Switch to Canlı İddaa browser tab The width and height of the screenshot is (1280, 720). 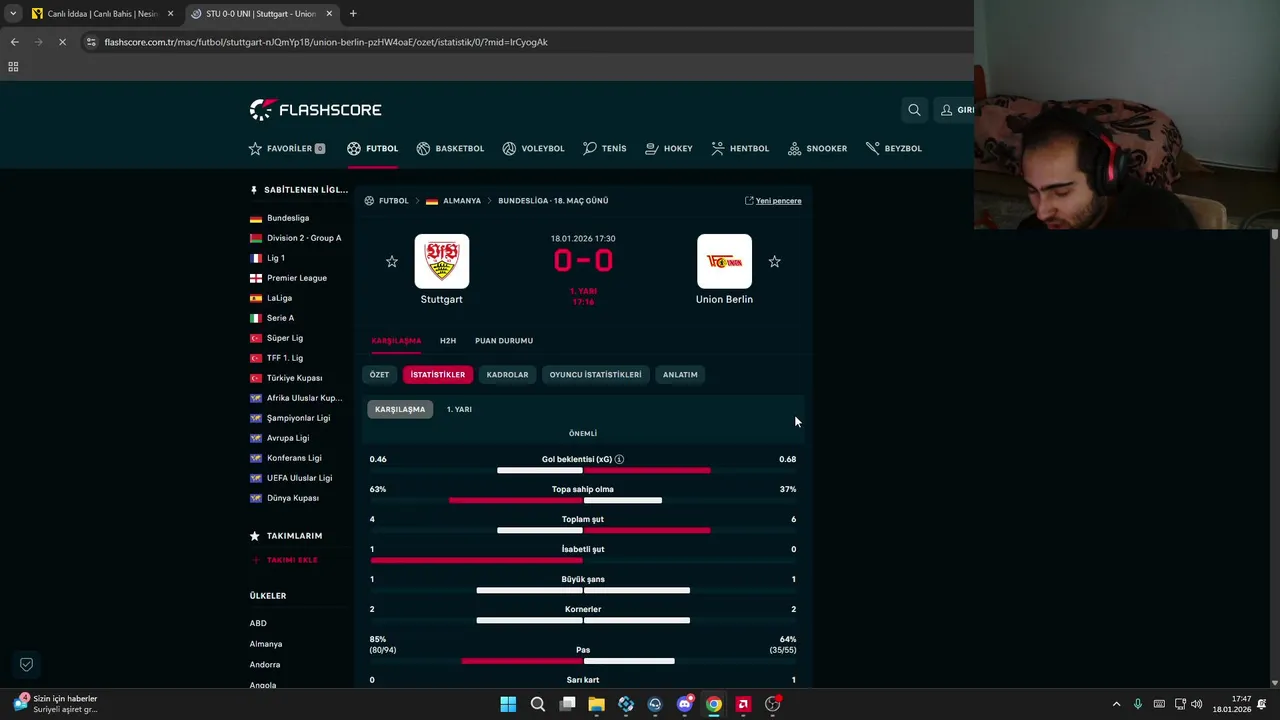(x=102, y=14)
